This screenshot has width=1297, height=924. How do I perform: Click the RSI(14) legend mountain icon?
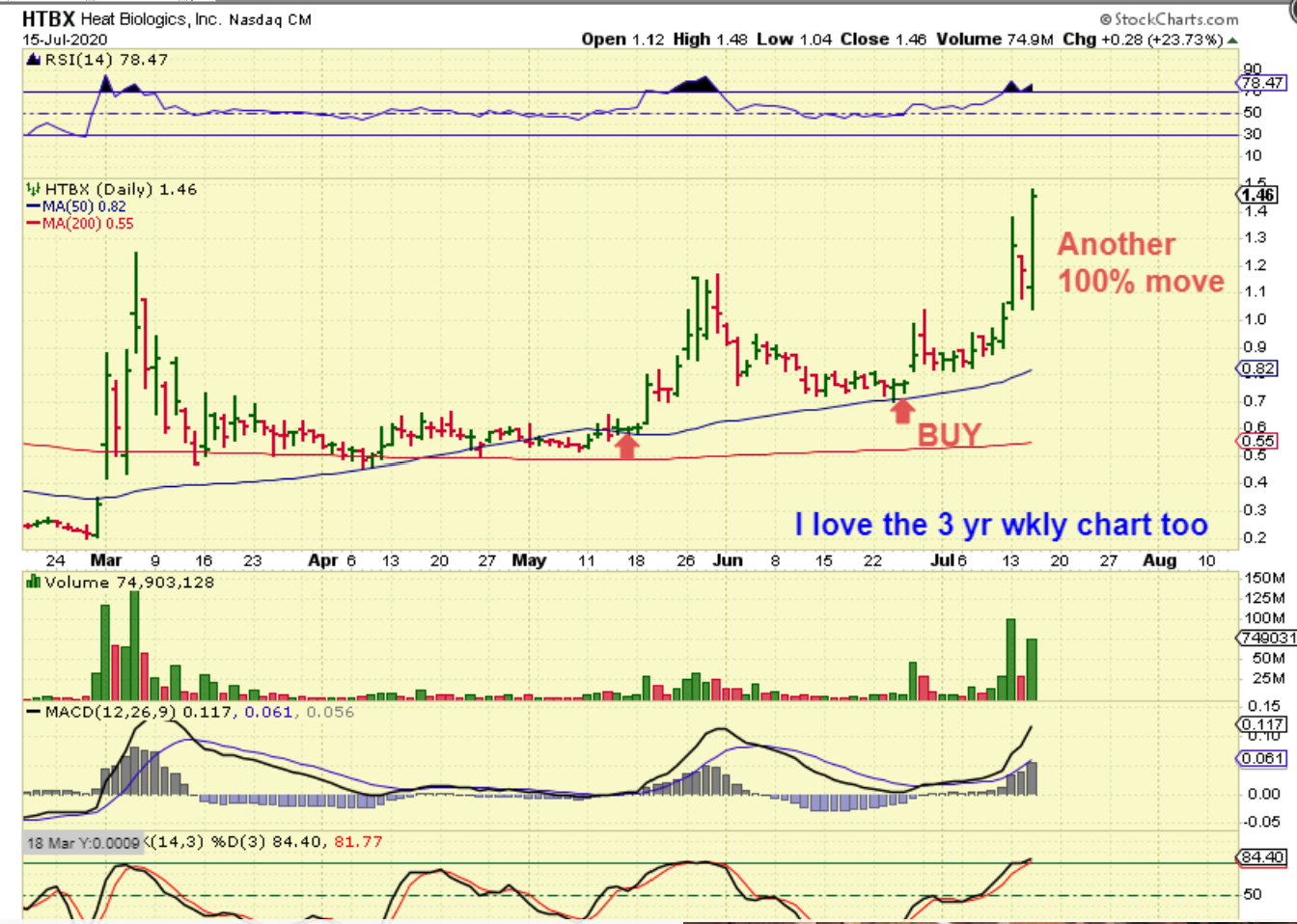click(34, 60)
